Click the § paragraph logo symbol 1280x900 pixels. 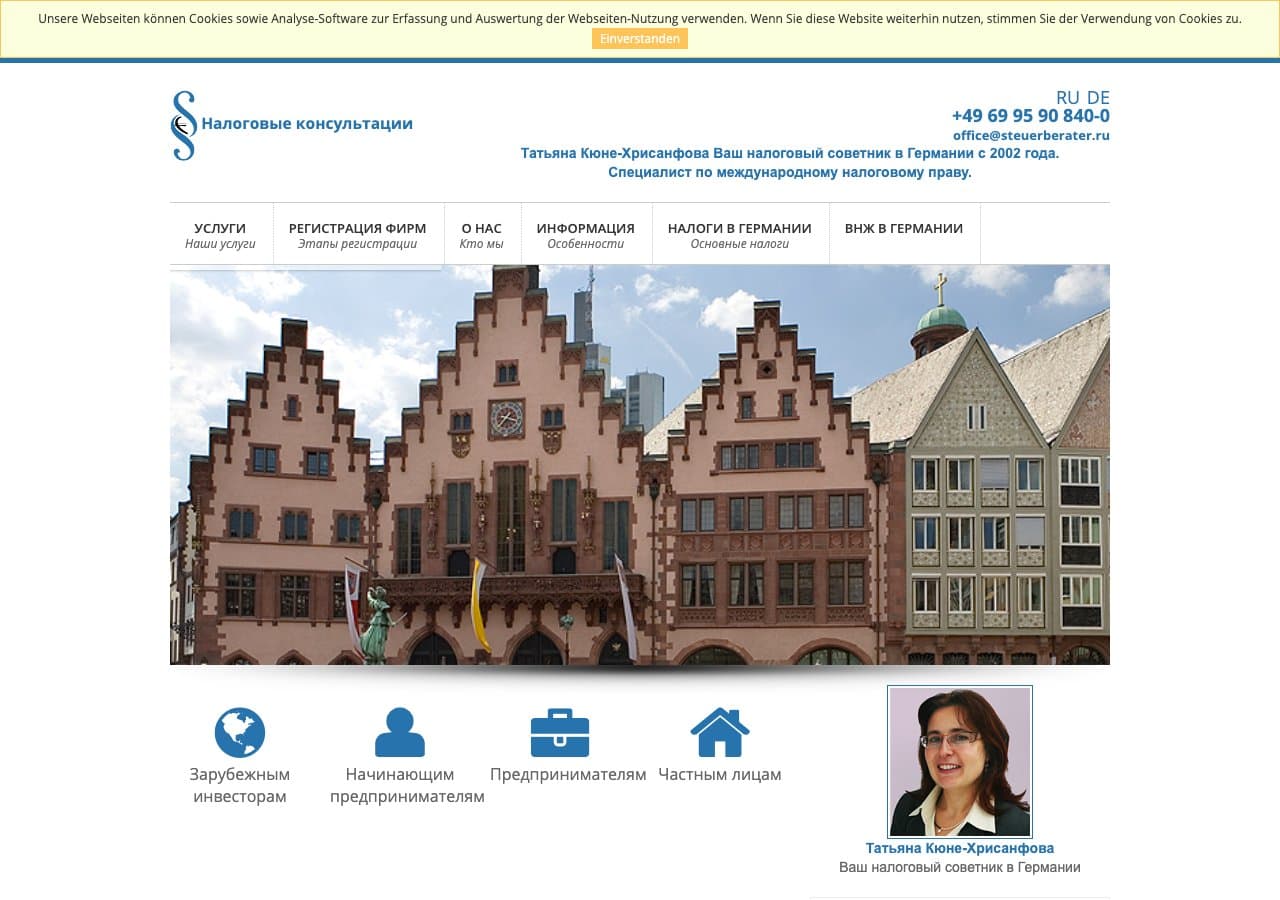point(183,124)
